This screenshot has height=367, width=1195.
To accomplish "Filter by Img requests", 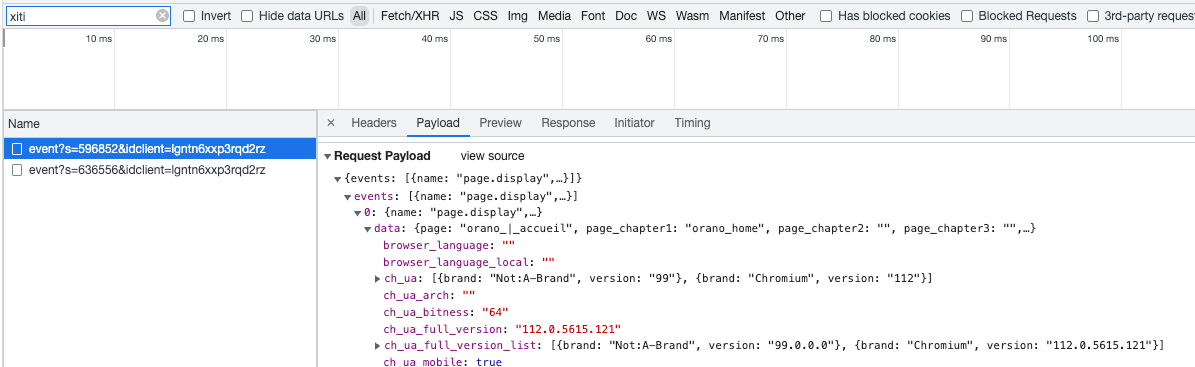I will pyautogui.click(x=517, y=15).
